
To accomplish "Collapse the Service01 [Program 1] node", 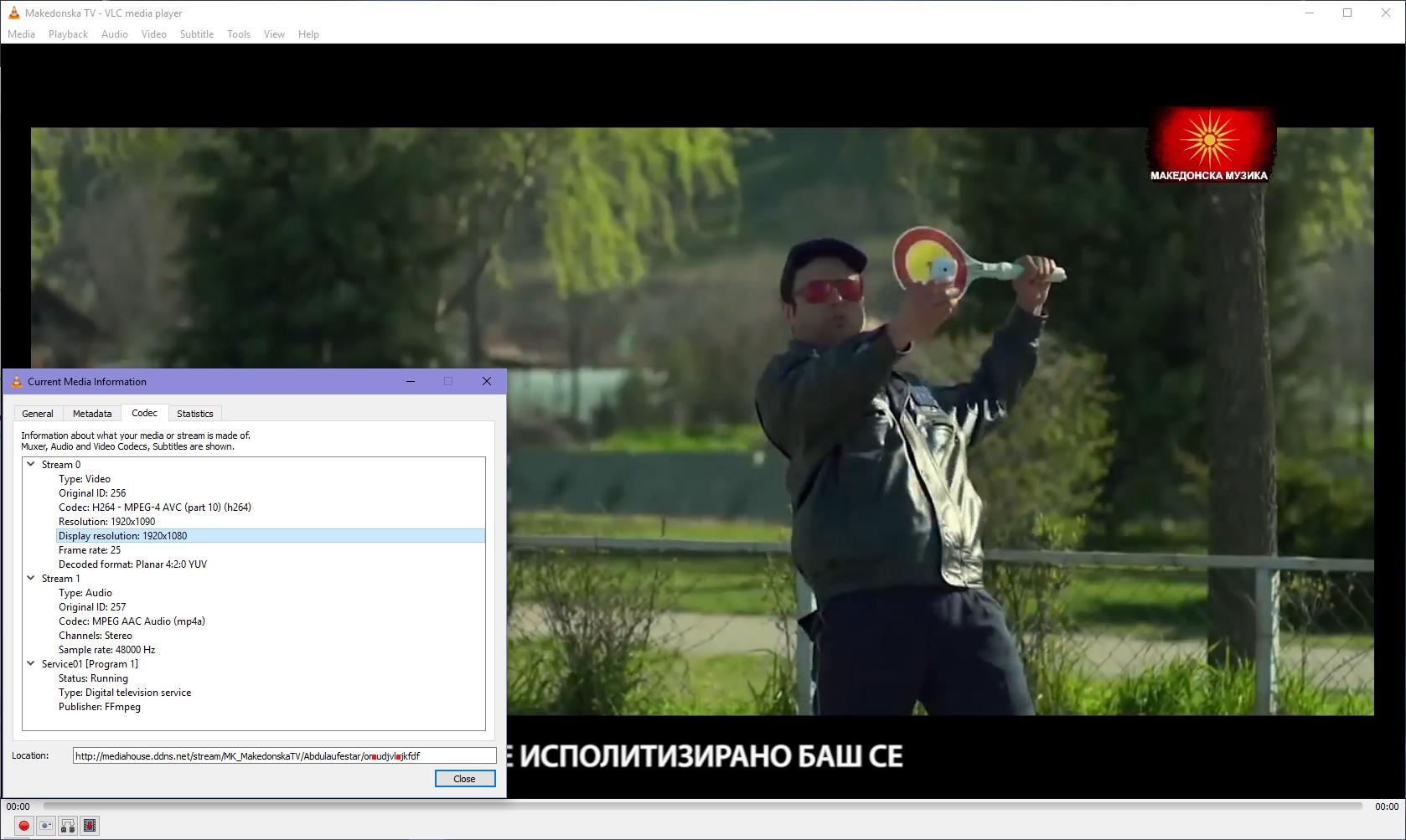I will pyautogui.click(x=31, y=663).
